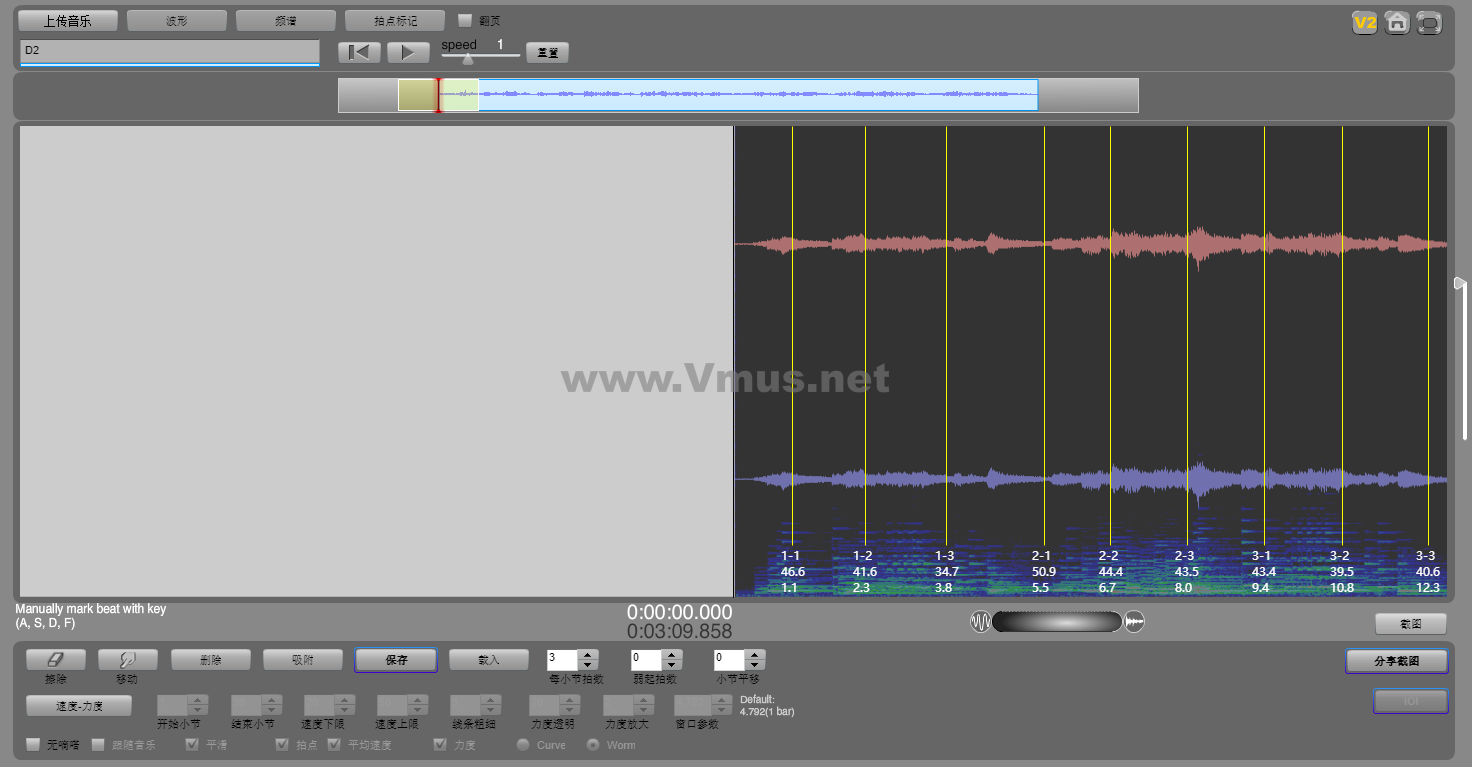
Task: Enable the 翻页 page-flip checkbox
Action: tap(465, 20)
